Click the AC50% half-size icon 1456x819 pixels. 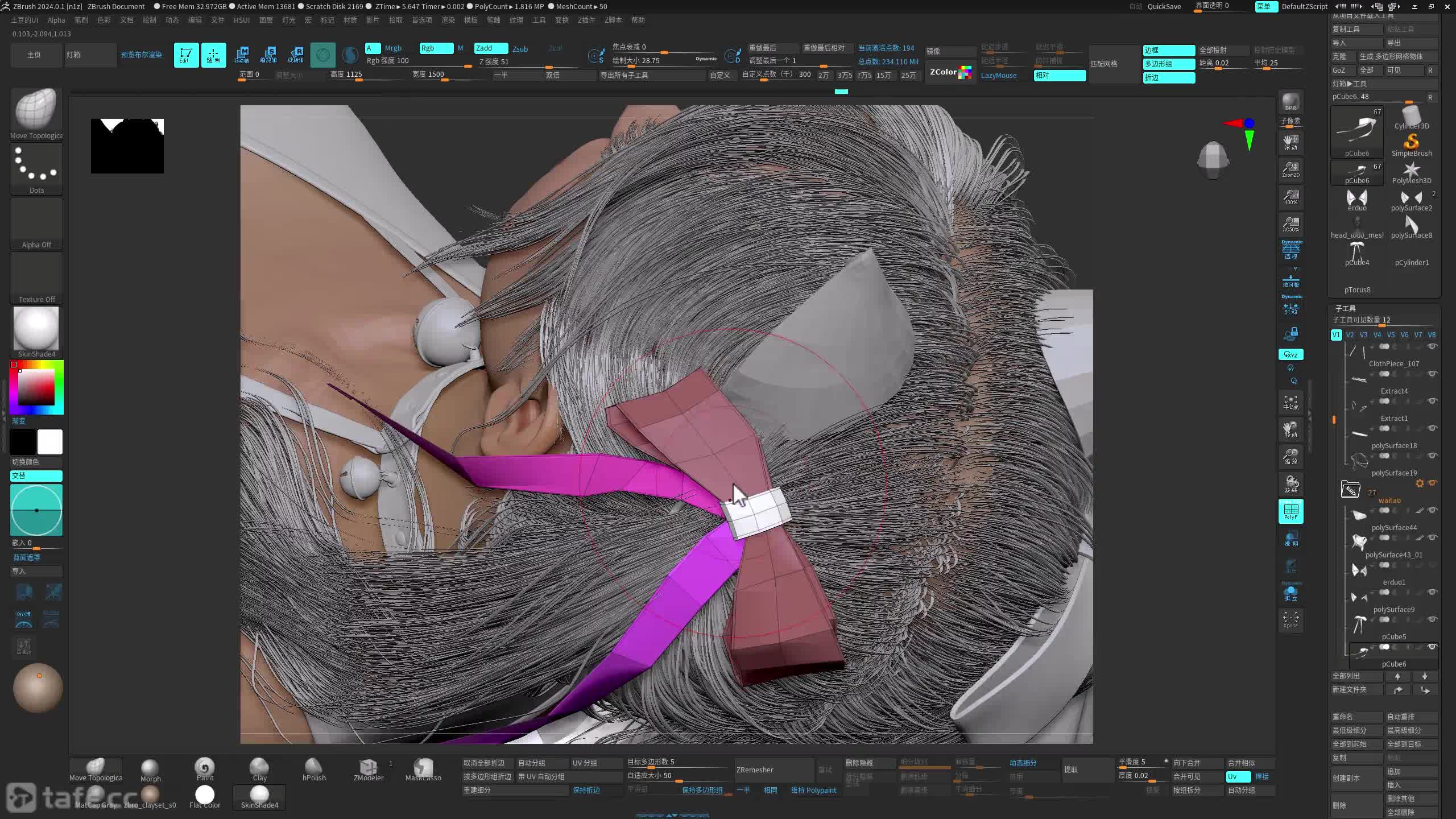1290,224
